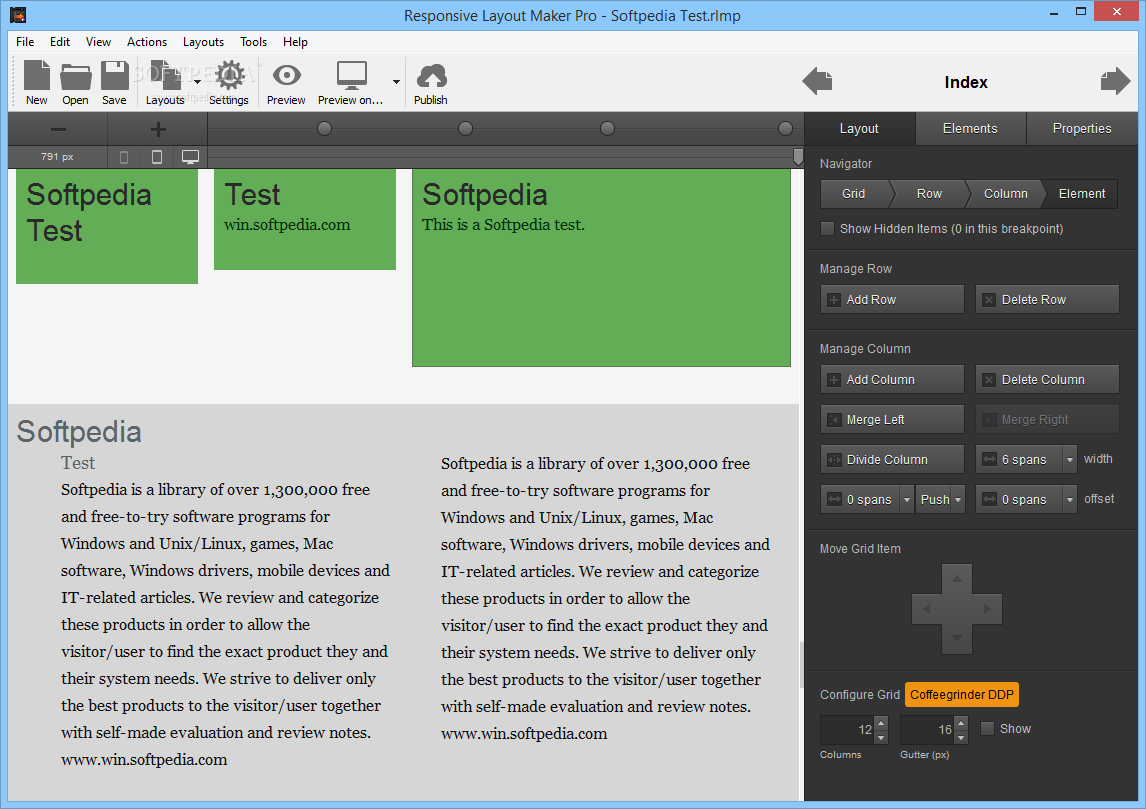Viewport: 1146px width, 809px height.
Task: Click the second breakpoint marker on ruler
Action: click(466, 129)
